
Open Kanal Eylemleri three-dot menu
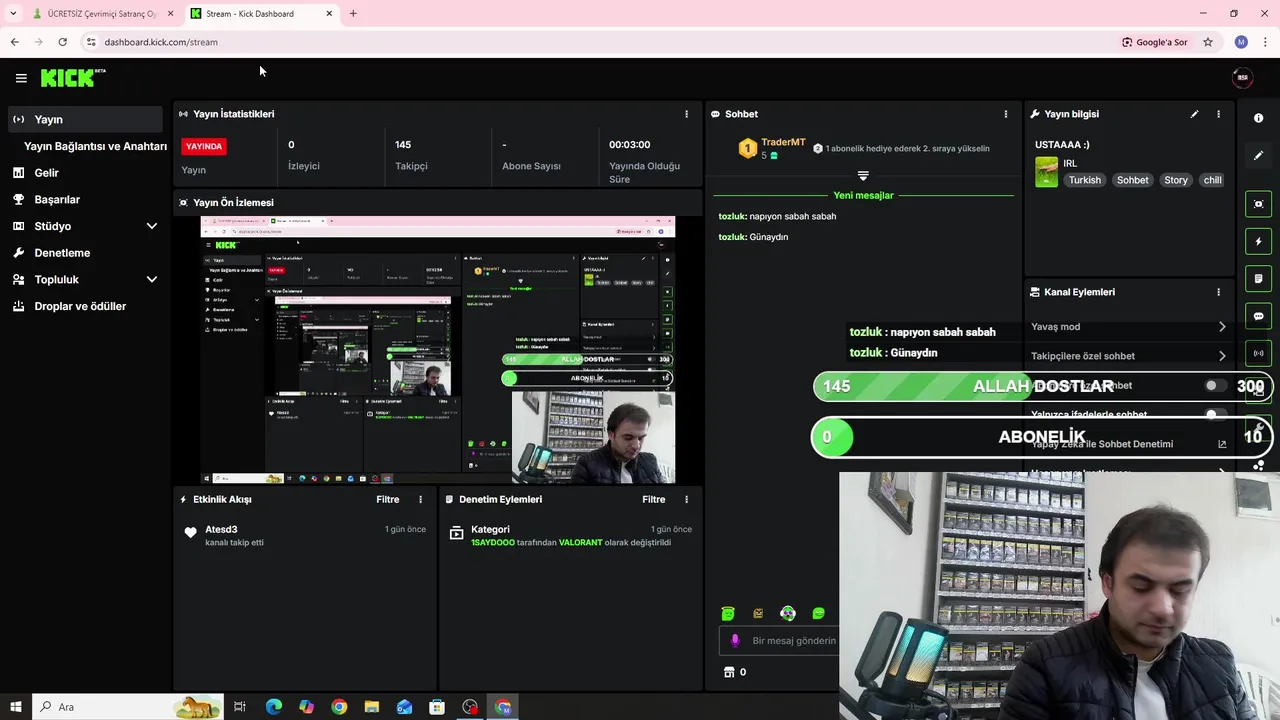tap(1218, 292)
